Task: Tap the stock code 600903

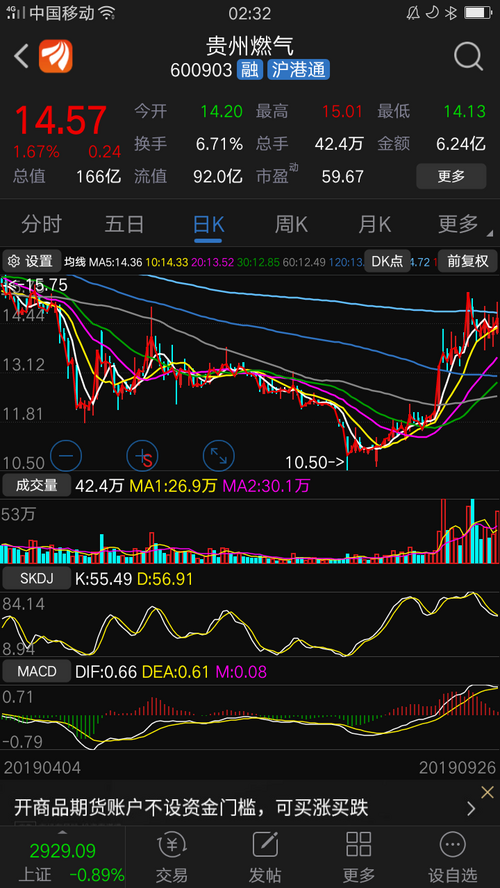Action: click(x=201, y=70)
